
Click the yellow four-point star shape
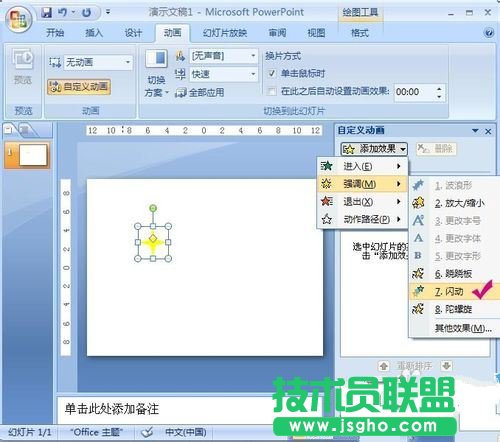(153, 243)
